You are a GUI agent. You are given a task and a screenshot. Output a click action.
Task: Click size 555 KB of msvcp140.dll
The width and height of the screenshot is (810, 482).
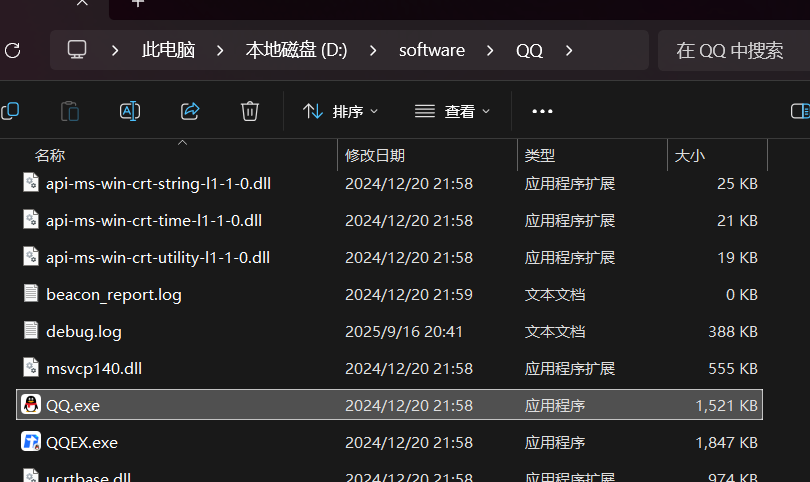pyautogui.click(x=733, y=368)
